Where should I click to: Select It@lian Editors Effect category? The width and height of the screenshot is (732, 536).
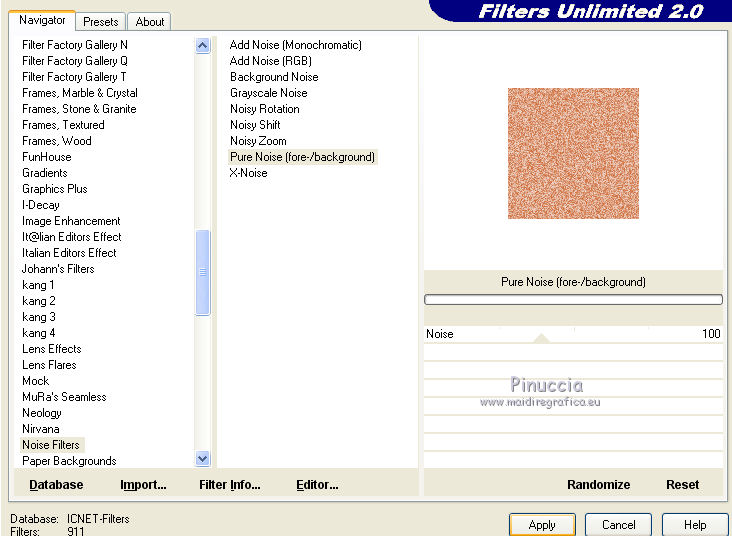tap(71, 237)
